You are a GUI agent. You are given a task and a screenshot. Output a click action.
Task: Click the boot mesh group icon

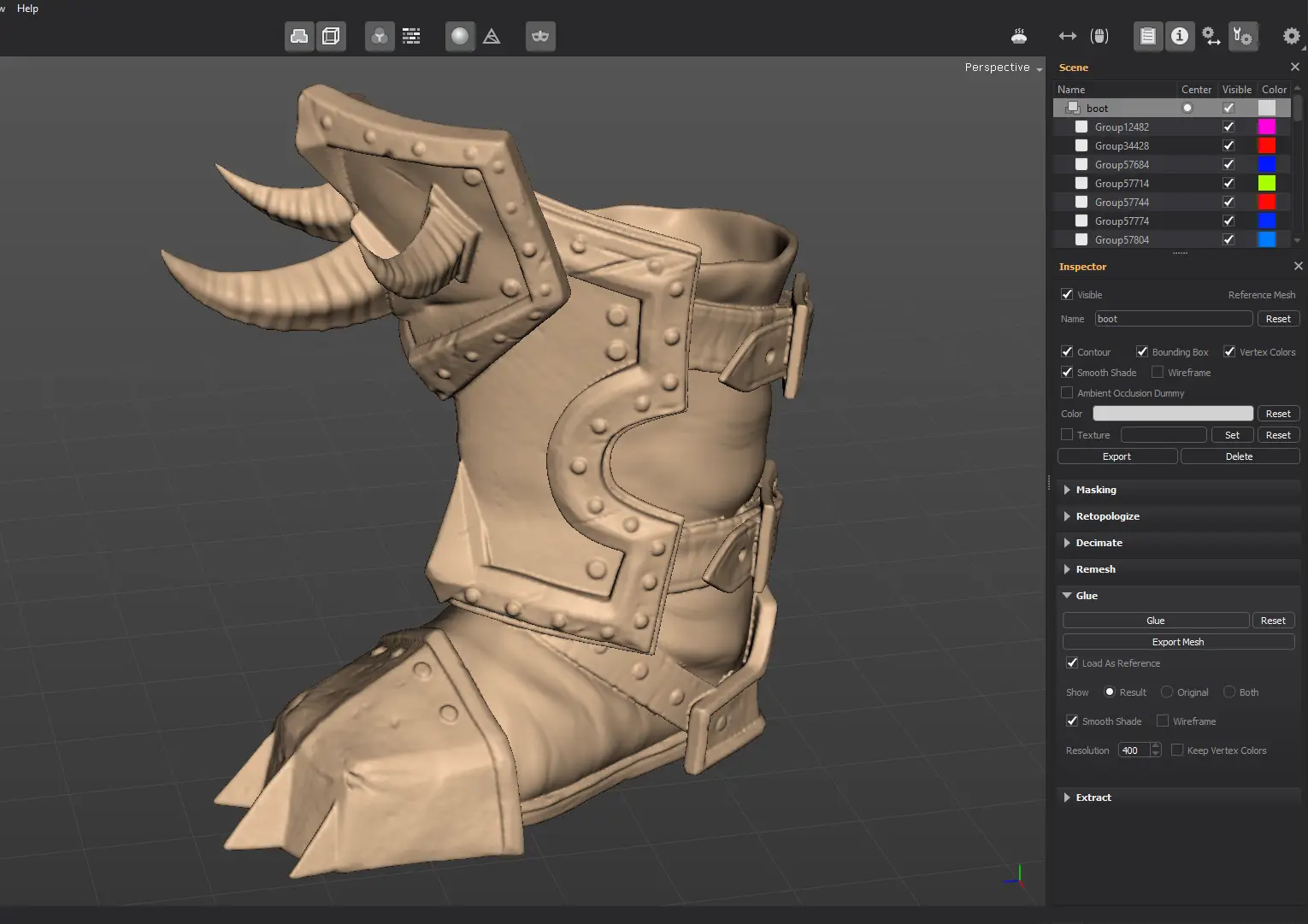click(1072, 108)
